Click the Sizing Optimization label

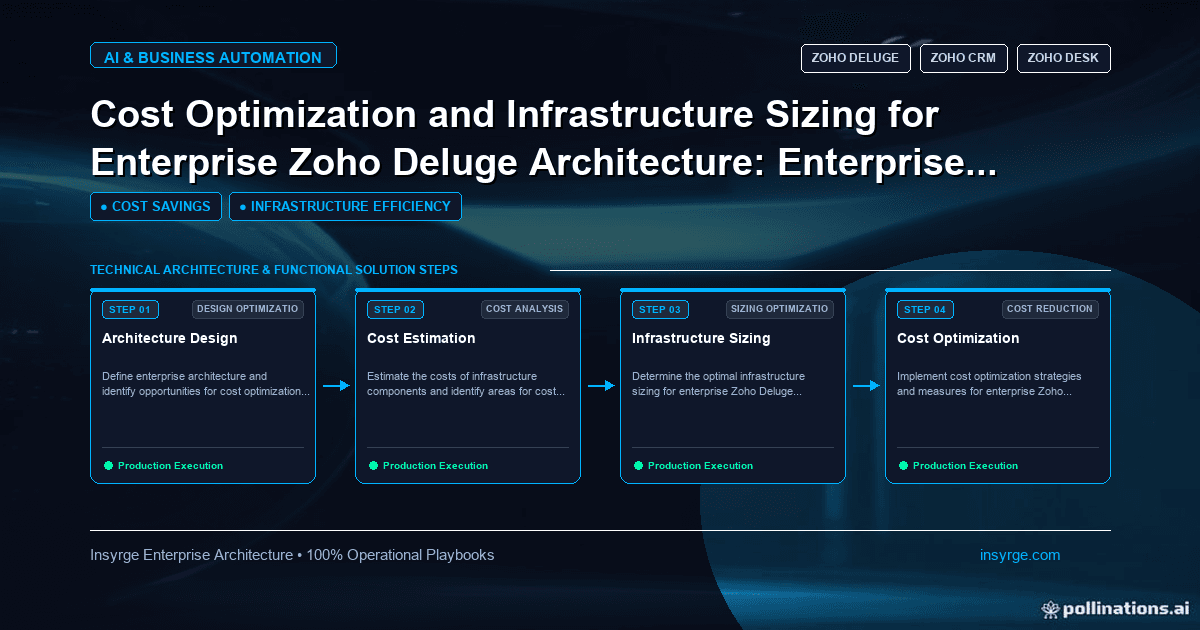[778, 309]
